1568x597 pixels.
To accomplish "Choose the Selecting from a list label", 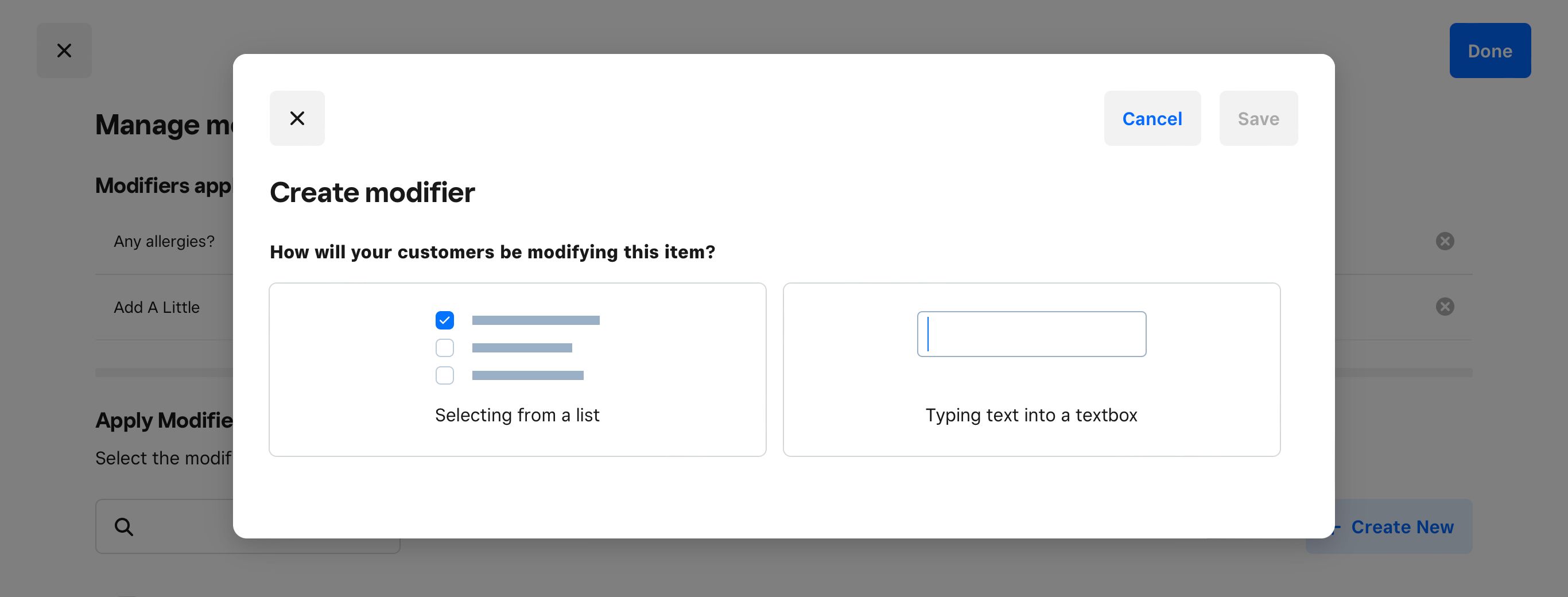I will tap(517, 415).
